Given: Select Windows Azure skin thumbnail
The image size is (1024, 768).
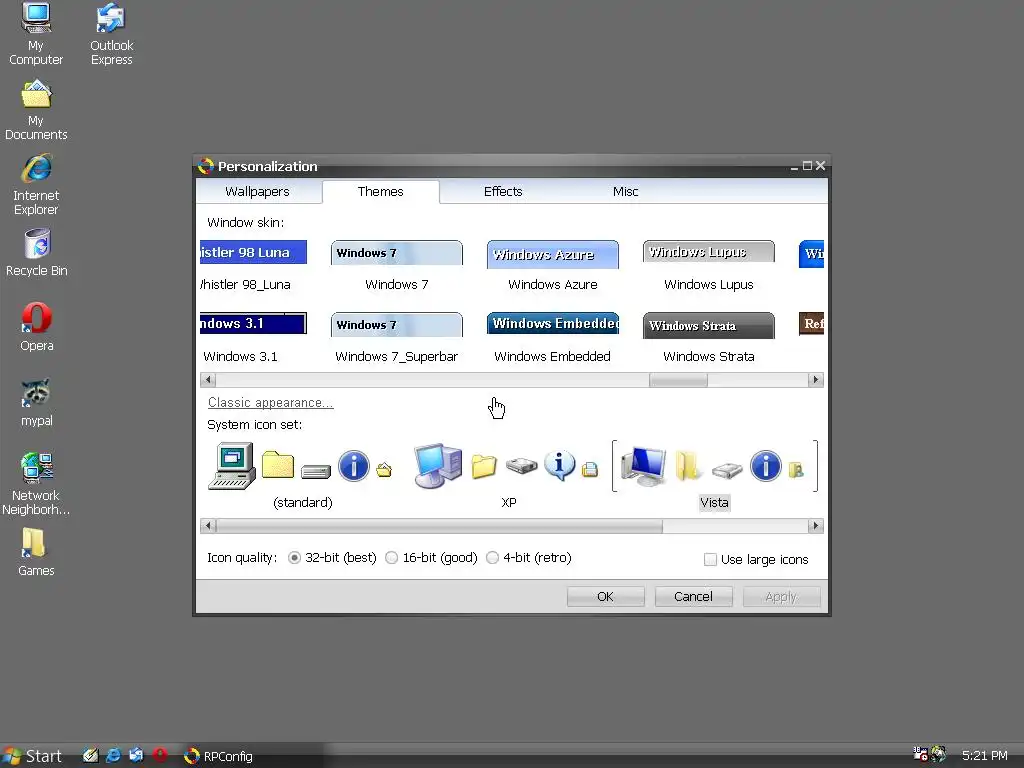Looking at the screenshot, I should pos(552,254).
